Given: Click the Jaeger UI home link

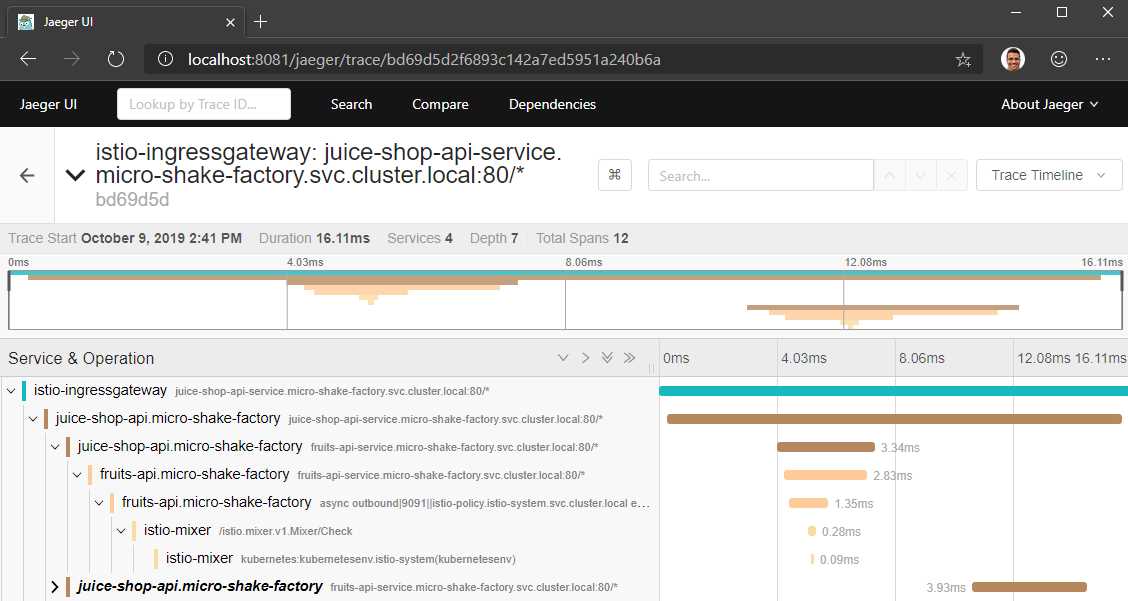Looking at the screenshot, I should coord(48,104).
